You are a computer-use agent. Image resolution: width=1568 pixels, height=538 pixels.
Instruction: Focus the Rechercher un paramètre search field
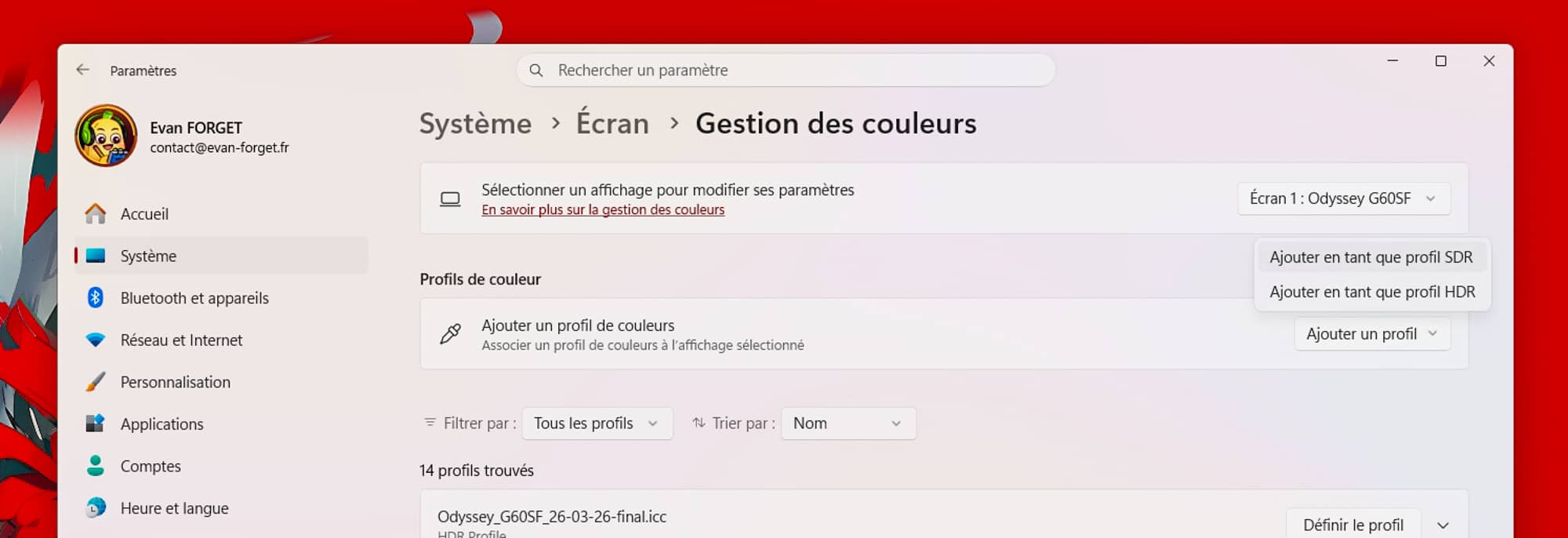click(x=792, y=71)
